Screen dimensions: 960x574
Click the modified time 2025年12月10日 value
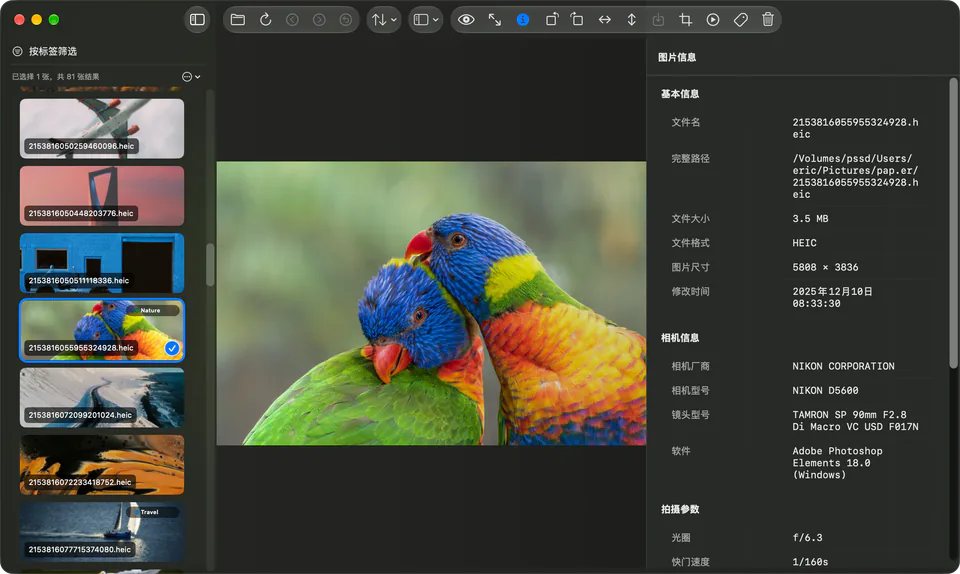(832, 297)
